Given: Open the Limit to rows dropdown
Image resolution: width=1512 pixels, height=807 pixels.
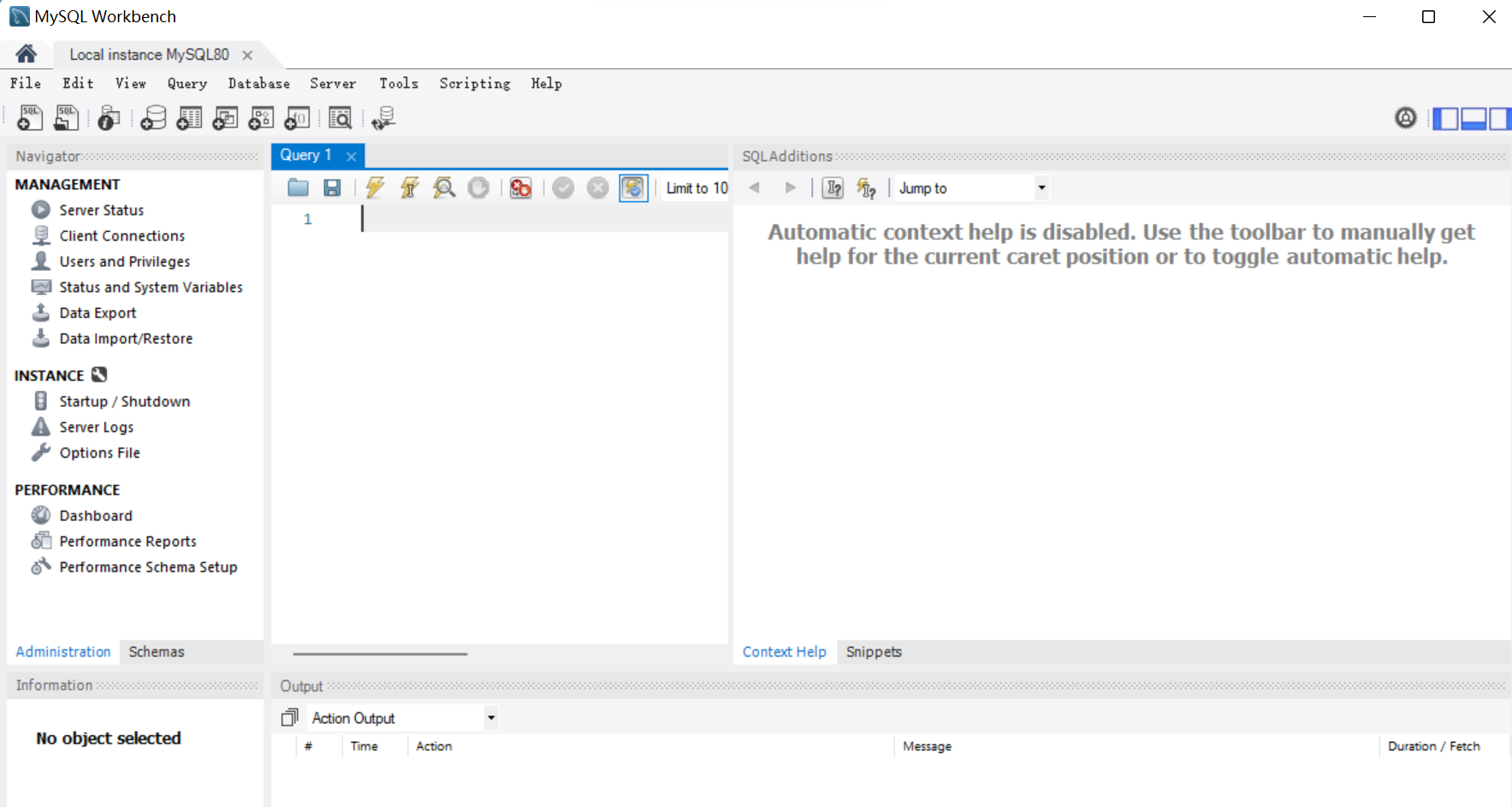Looking at the screenshot, I should (x=697, y=187).
